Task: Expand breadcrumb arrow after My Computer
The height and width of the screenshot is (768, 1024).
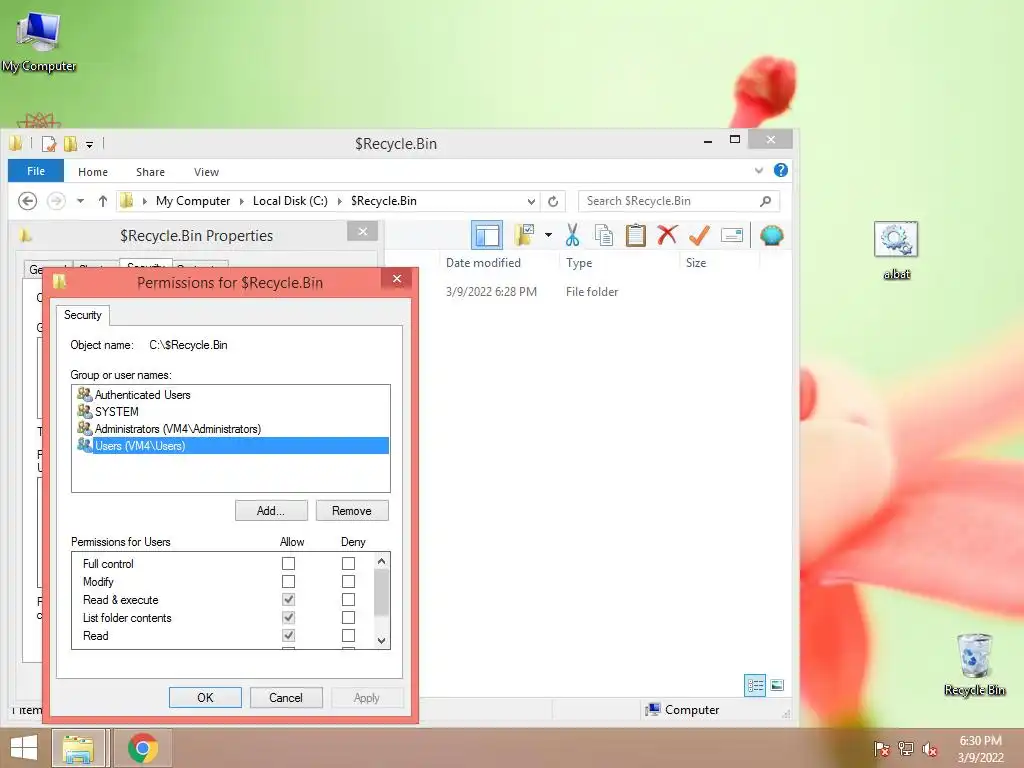Action: [x=242, y=201]
